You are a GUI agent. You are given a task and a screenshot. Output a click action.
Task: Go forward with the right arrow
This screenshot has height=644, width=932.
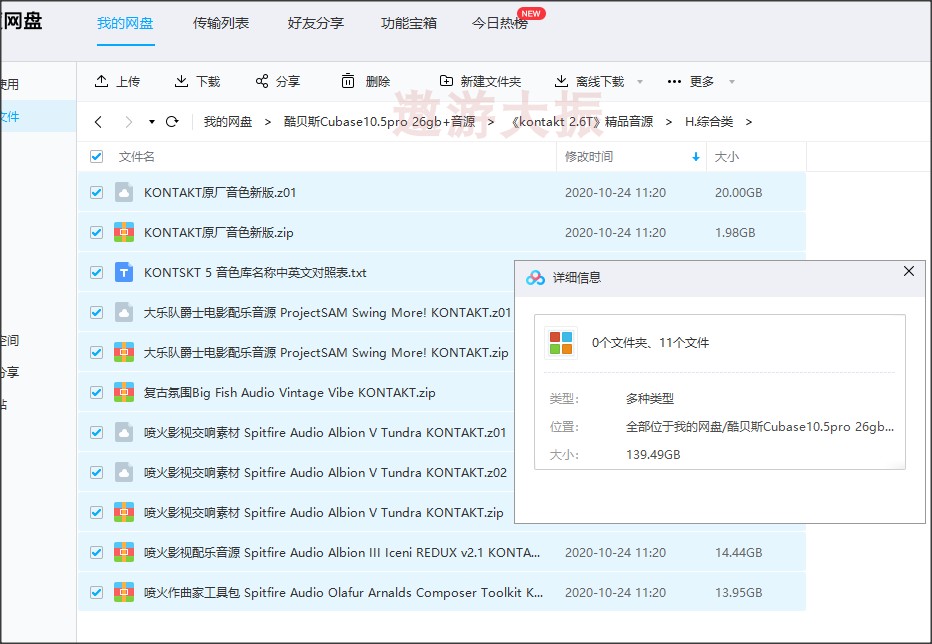click(x=128, y=122)
